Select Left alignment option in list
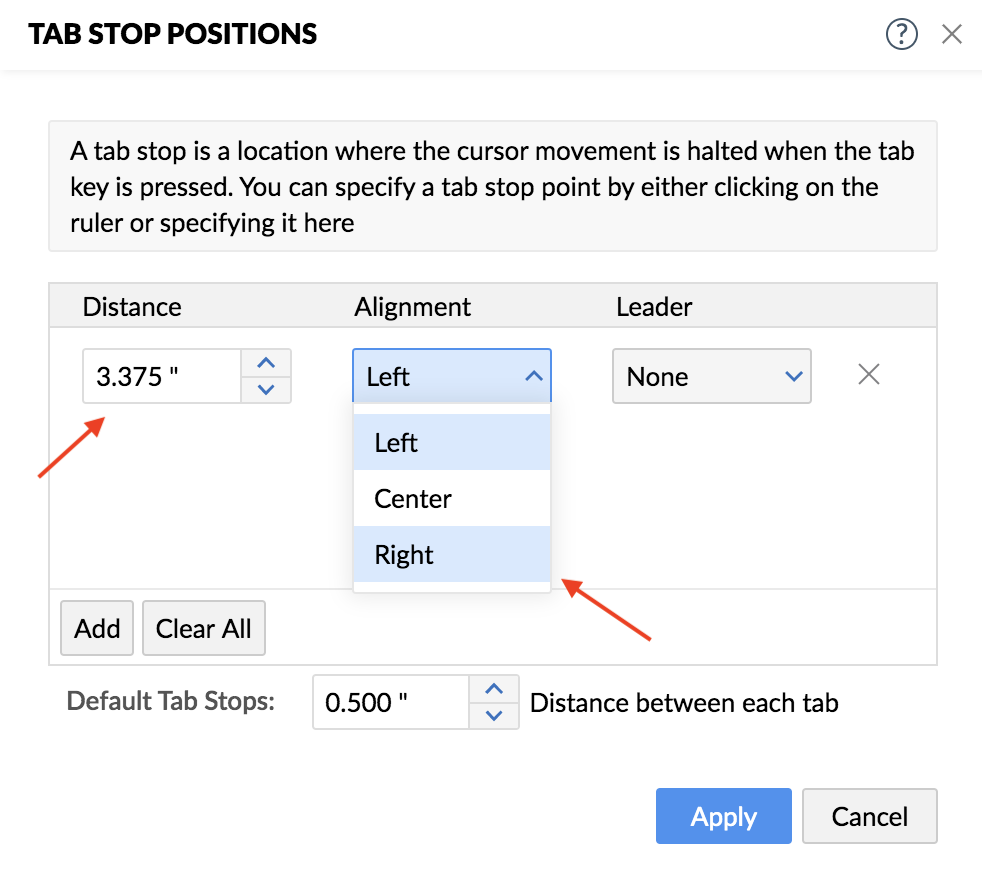Screen dimensions: 982x890 [451, 443]
